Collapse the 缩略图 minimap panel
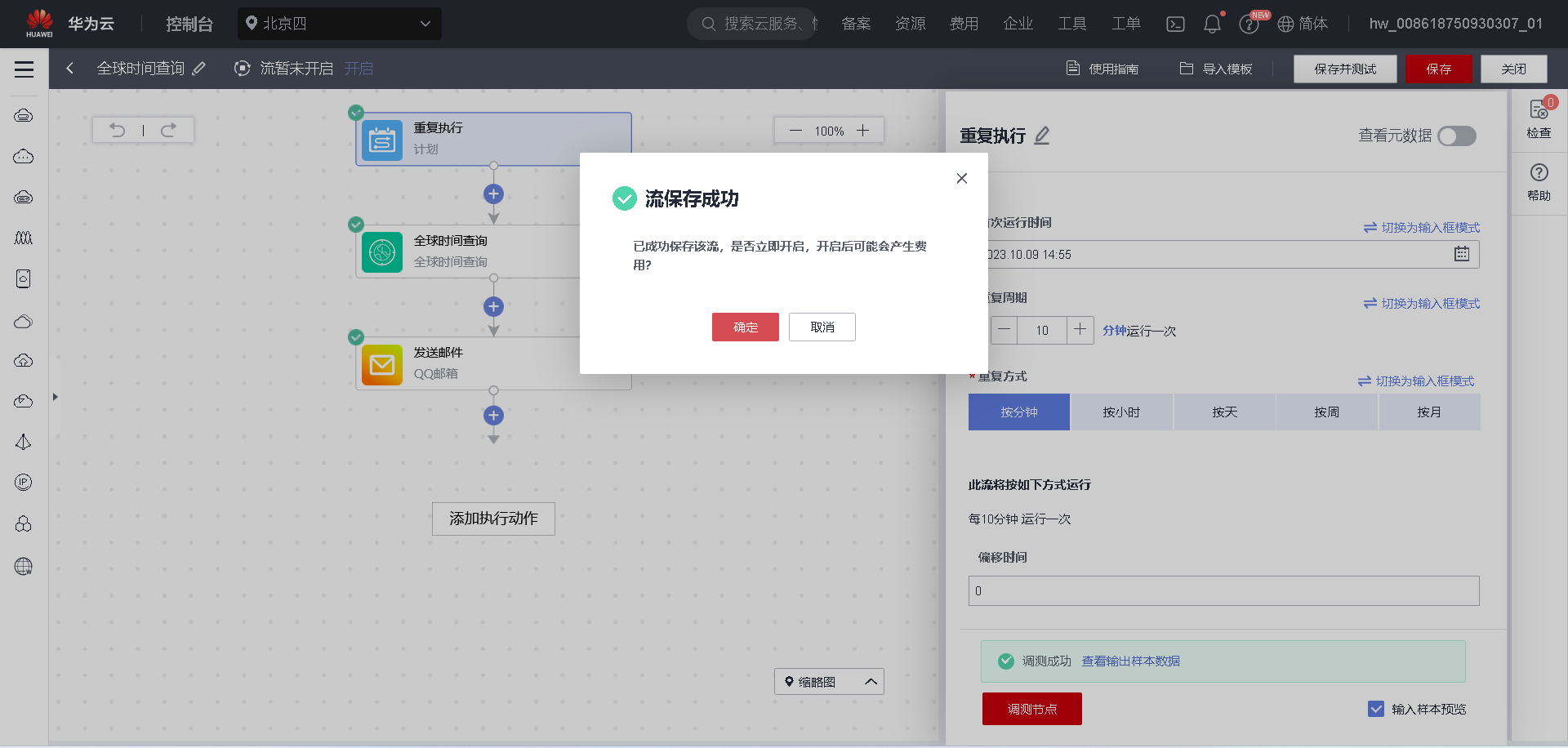The image size is (1568, 748). (870, 681)
